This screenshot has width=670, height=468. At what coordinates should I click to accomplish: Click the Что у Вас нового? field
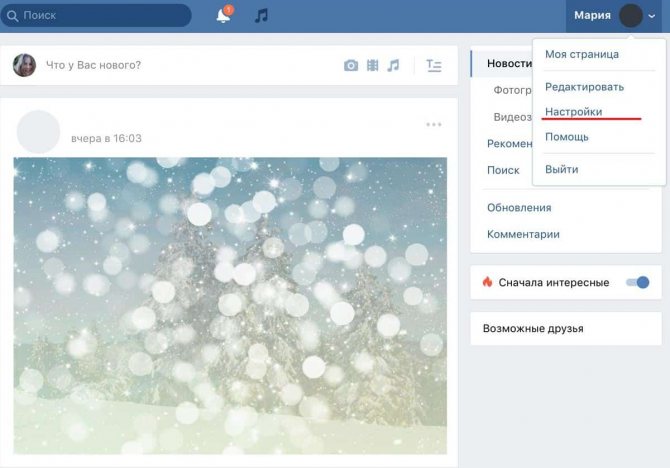point(93,65)
